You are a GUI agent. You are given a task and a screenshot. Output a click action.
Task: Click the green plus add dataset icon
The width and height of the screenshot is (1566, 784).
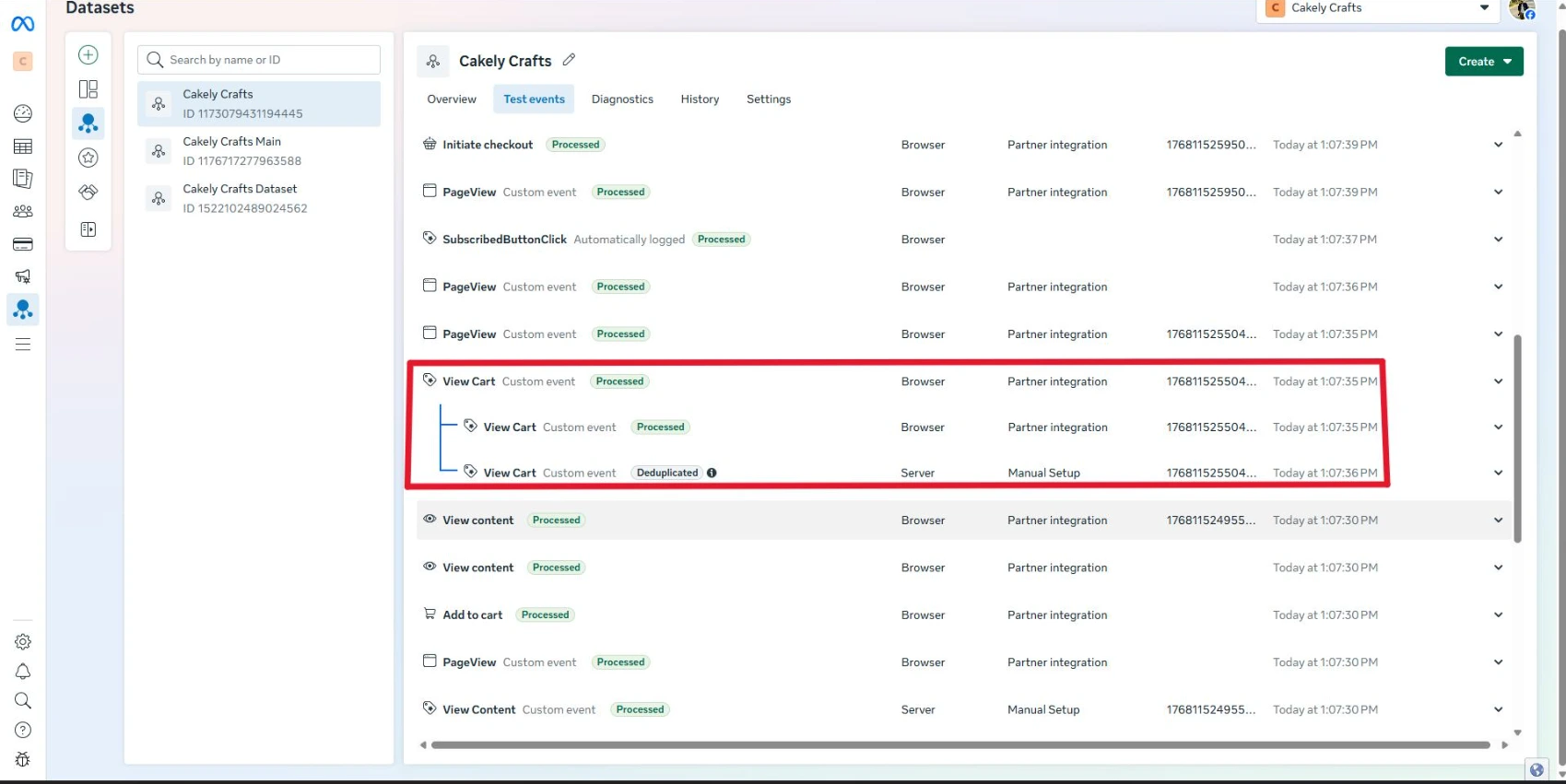88,55
